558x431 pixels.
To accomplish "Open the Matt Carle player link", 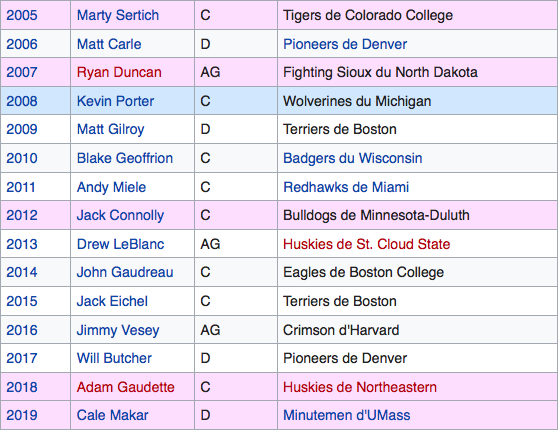I will point(109,44).
